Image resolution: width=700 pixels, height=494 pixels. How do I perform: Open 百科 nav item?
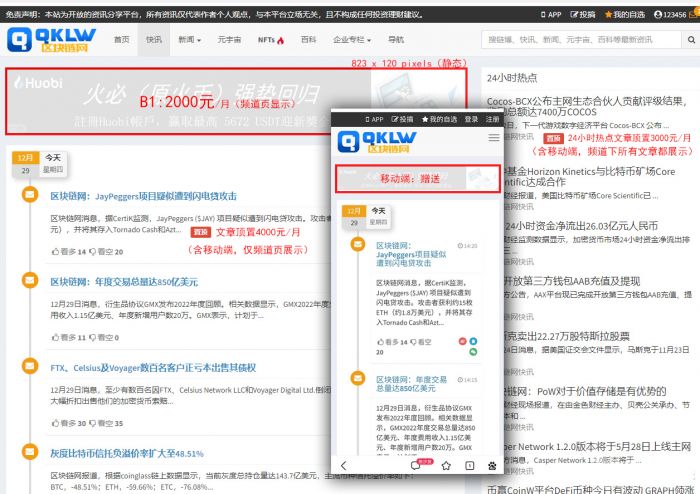point(308,40)
